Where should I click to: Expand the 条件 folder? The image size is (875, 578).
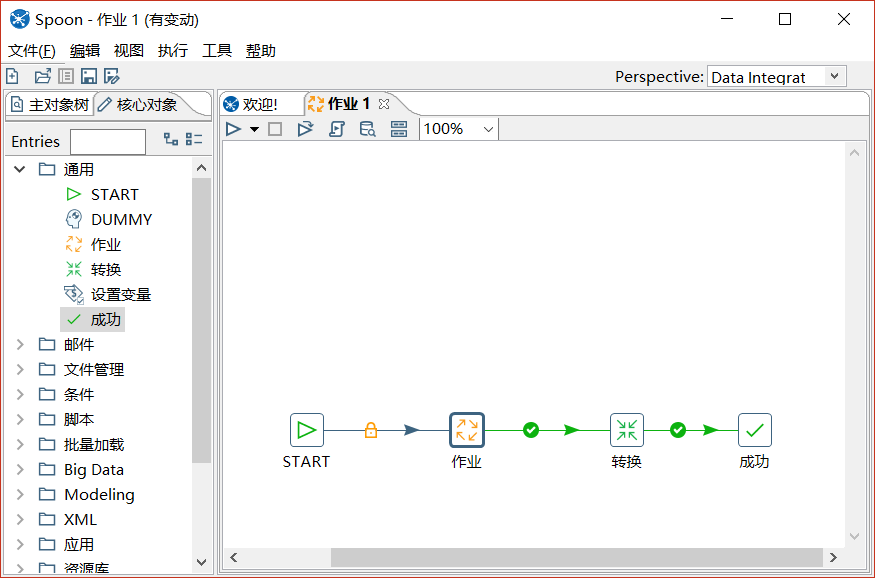20,394
